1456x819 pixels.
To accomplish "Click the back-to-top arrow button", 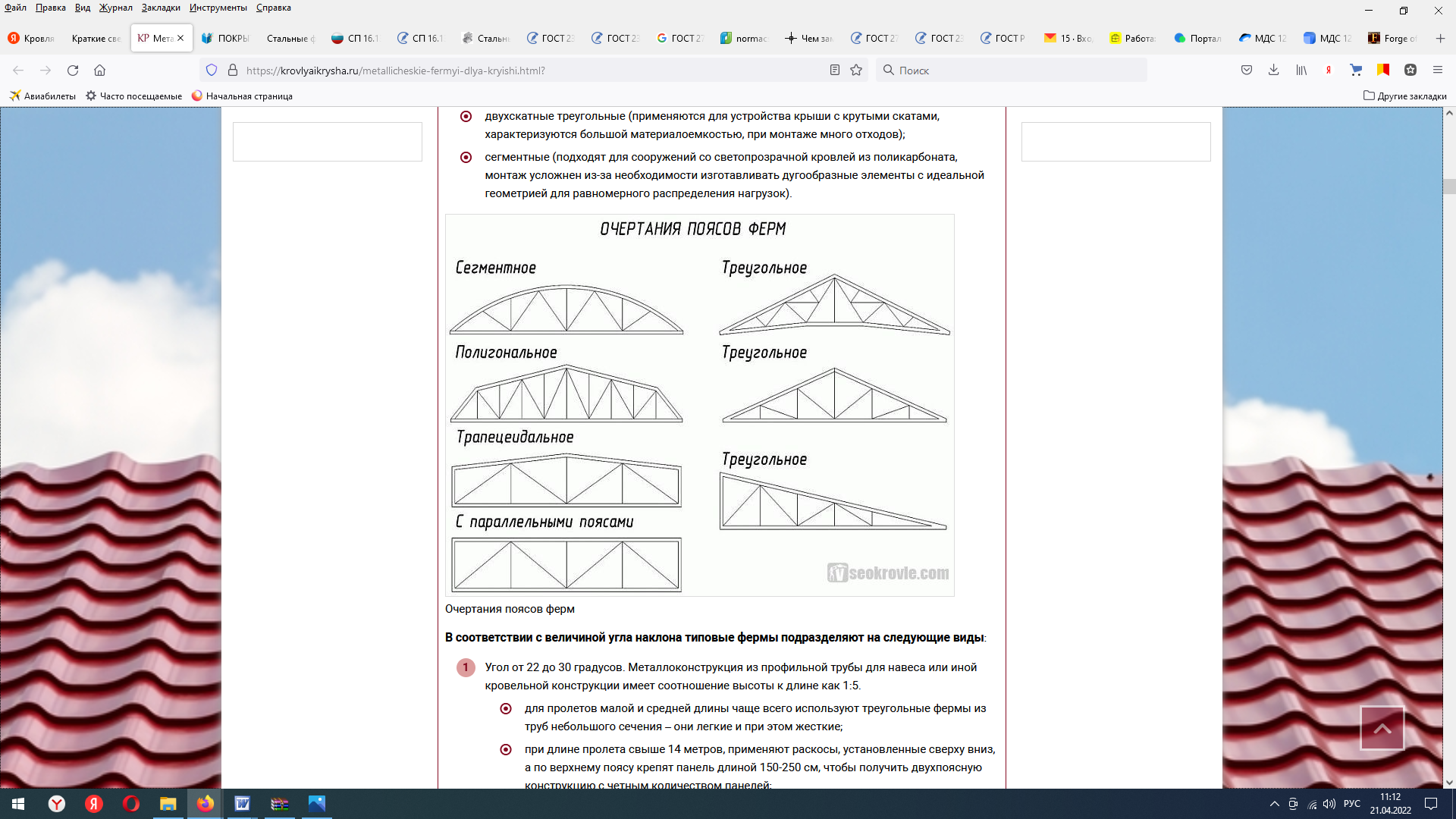I will click(1382, 728).
